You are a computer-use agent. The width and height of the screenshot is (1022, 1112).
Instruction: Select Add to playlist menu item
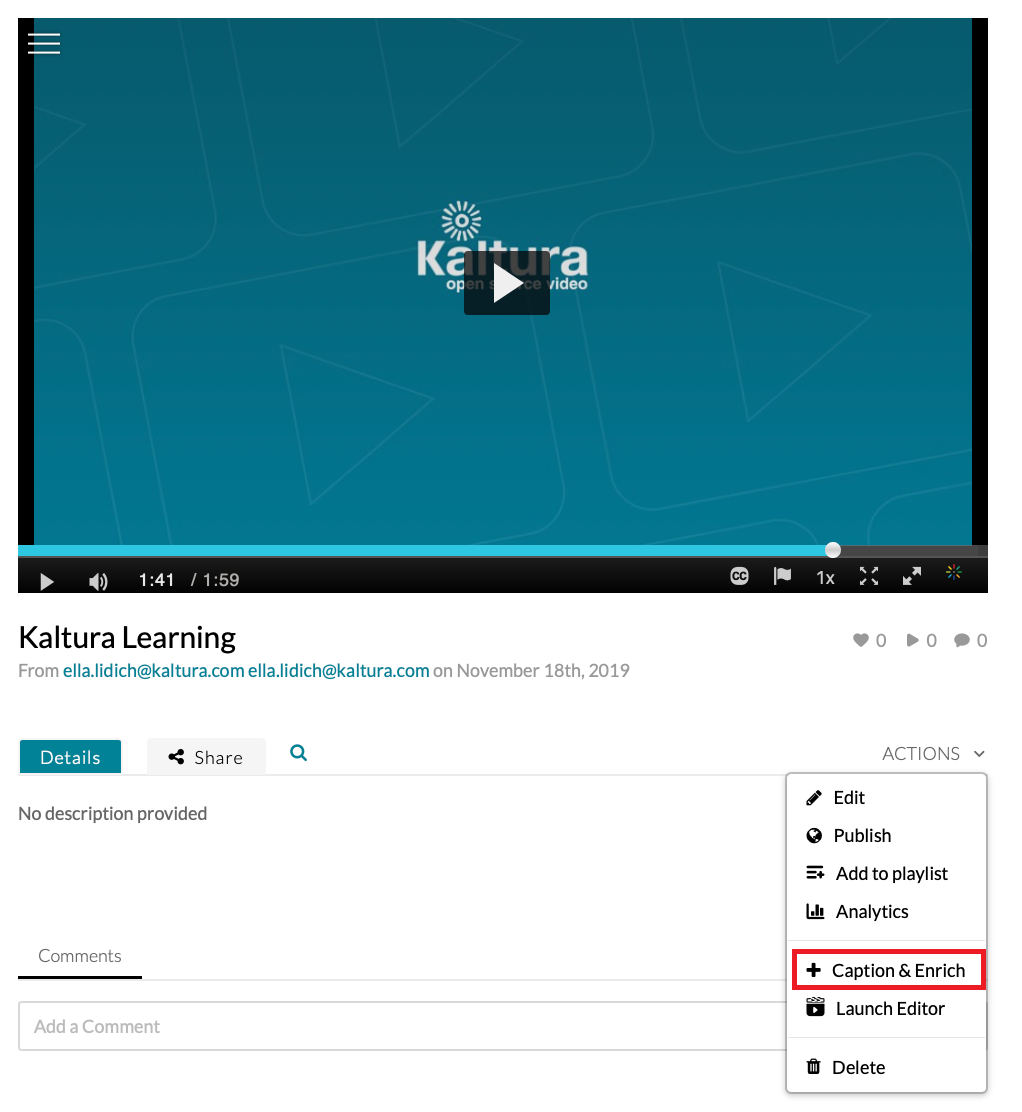pyautogui.click(x=887, y=874)
